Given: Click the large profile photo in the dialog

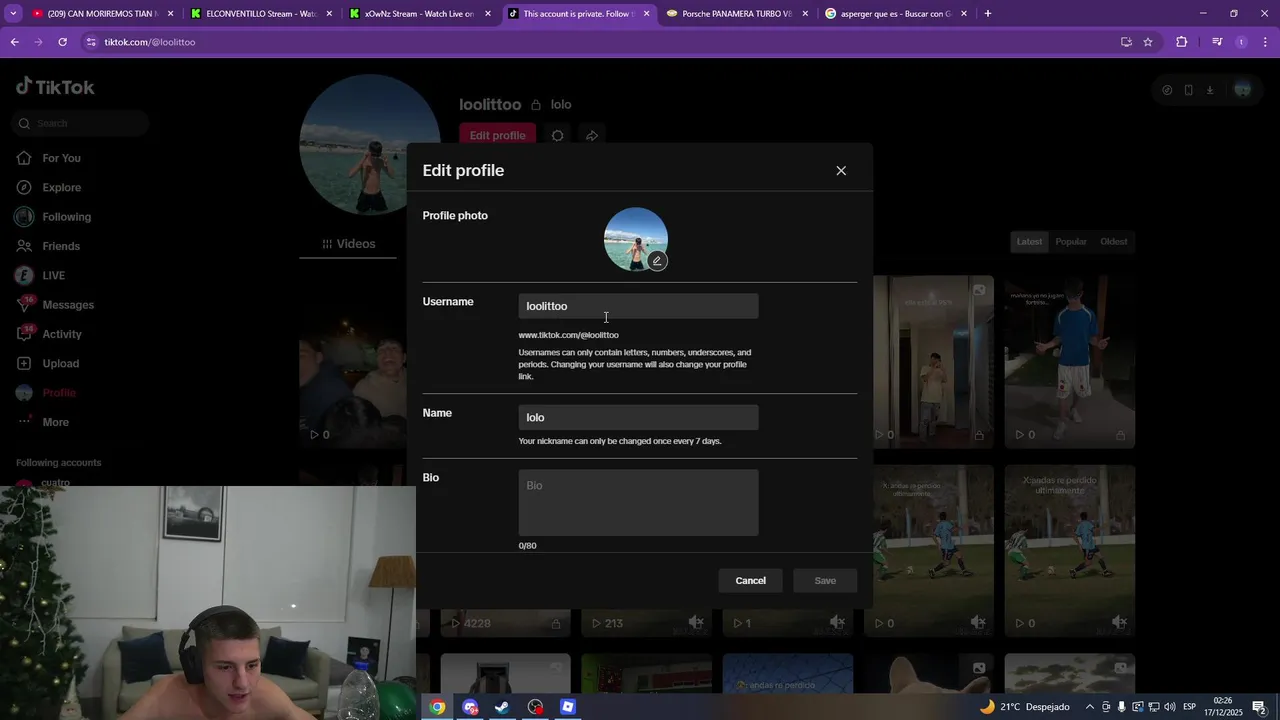Looking at the screenshot, I should coord(636,239).
